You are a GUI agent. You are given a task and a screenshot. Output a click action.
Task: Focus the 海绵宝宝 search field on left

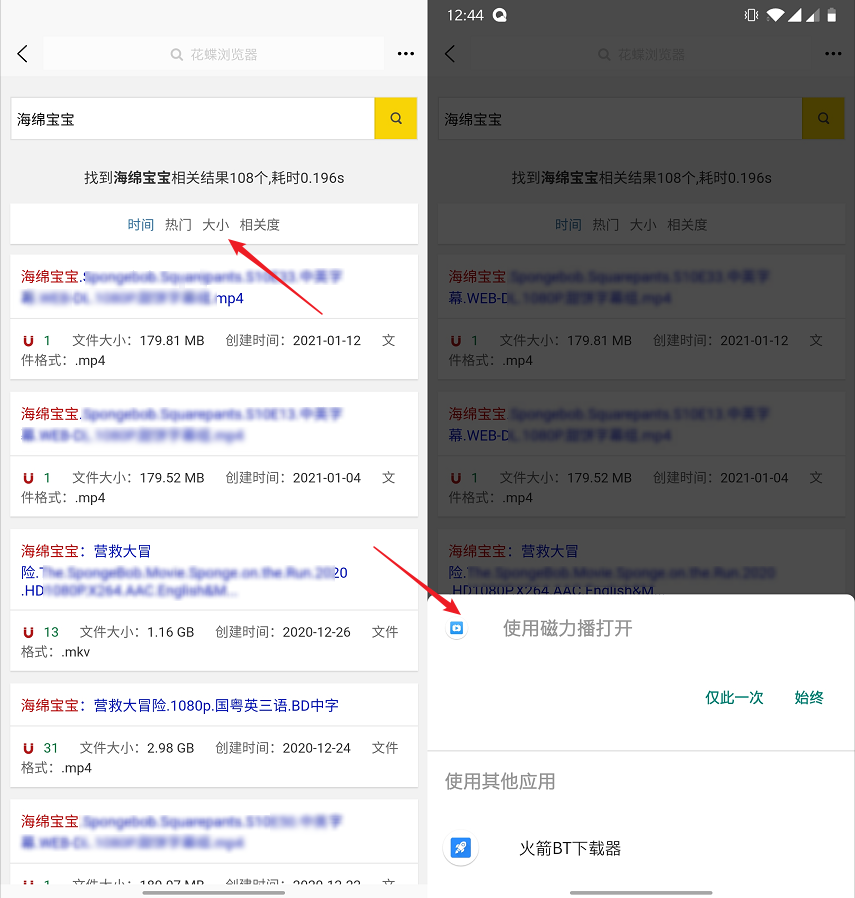[x=192, y=119]
